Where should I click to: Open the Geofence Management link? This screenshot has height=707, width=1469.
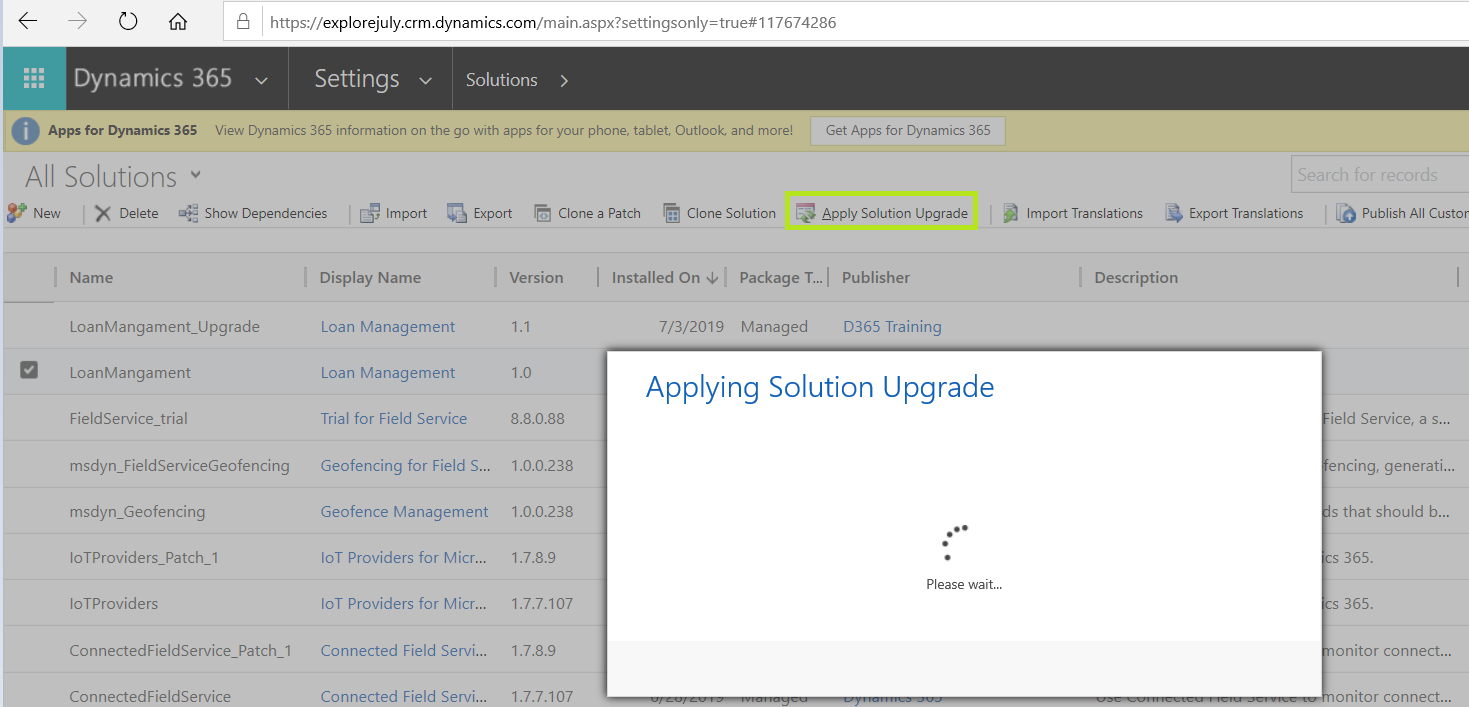coord(404,511)
